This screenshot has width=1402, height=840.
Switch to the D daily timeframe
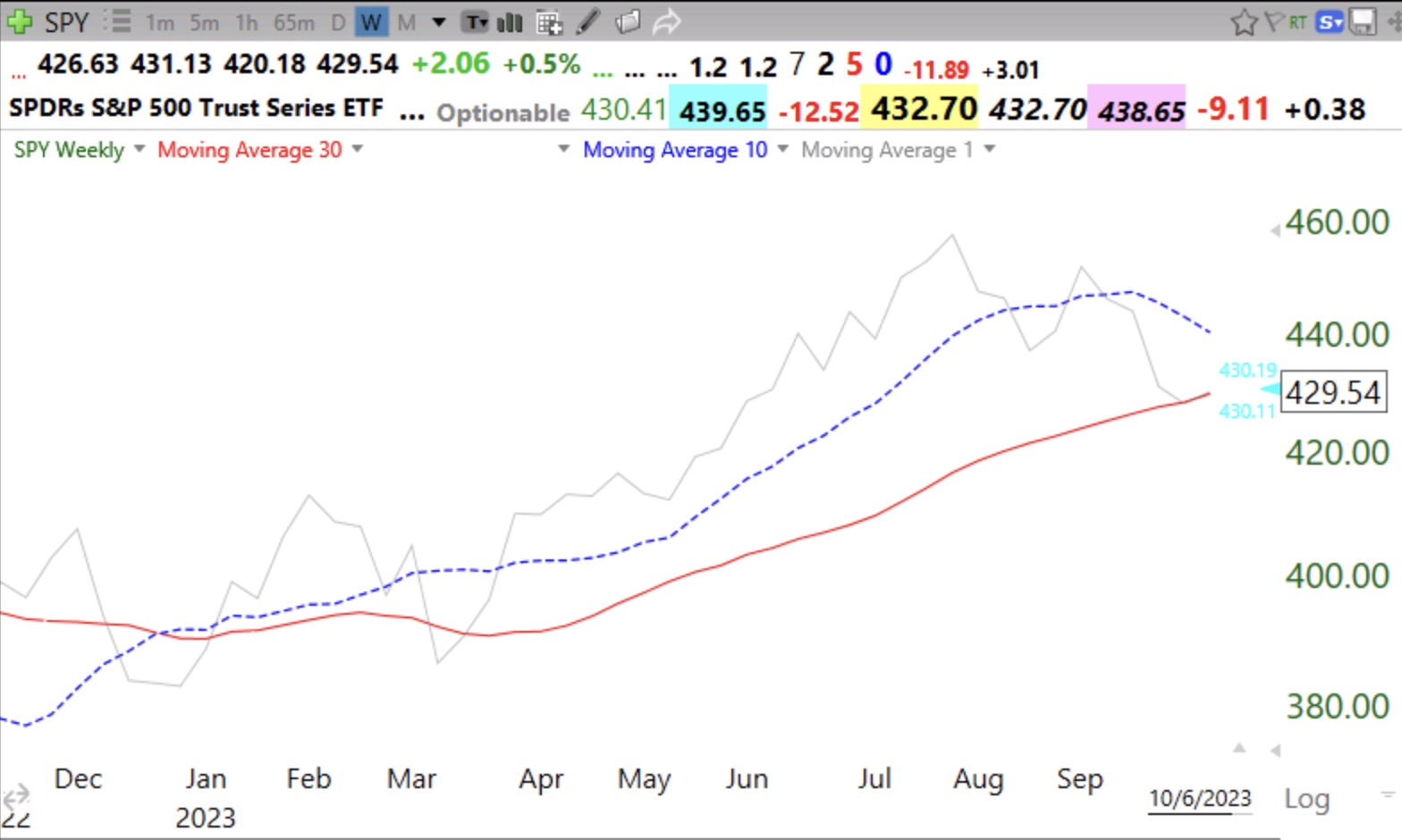pyautogui.click(x=338, y=22)
